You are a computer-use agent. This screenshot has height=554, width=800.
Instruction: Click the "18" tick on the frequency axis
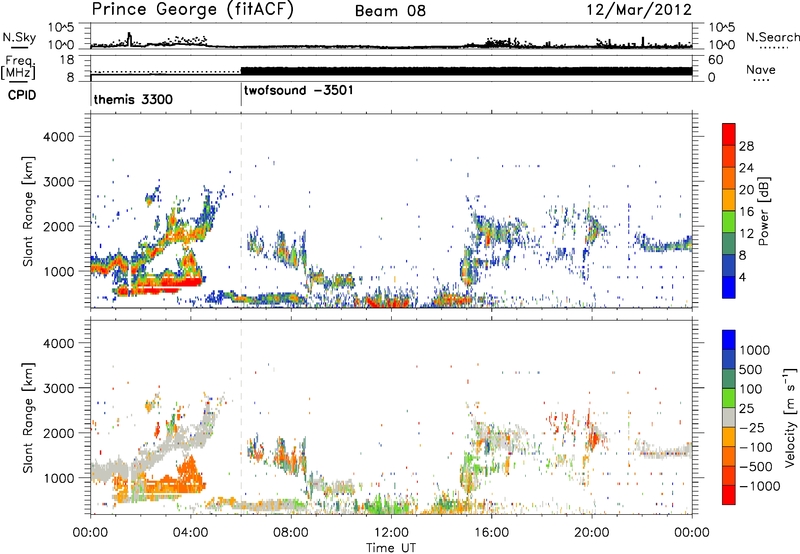pos(67,60)
